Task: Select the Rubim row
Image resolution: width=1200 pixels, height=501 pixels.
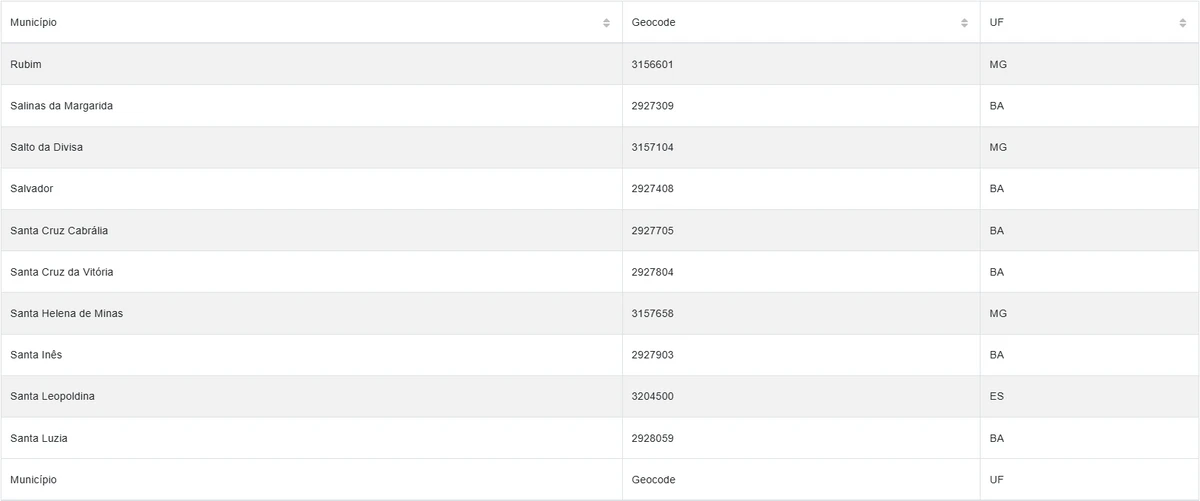Action: (x=26, y=64)
